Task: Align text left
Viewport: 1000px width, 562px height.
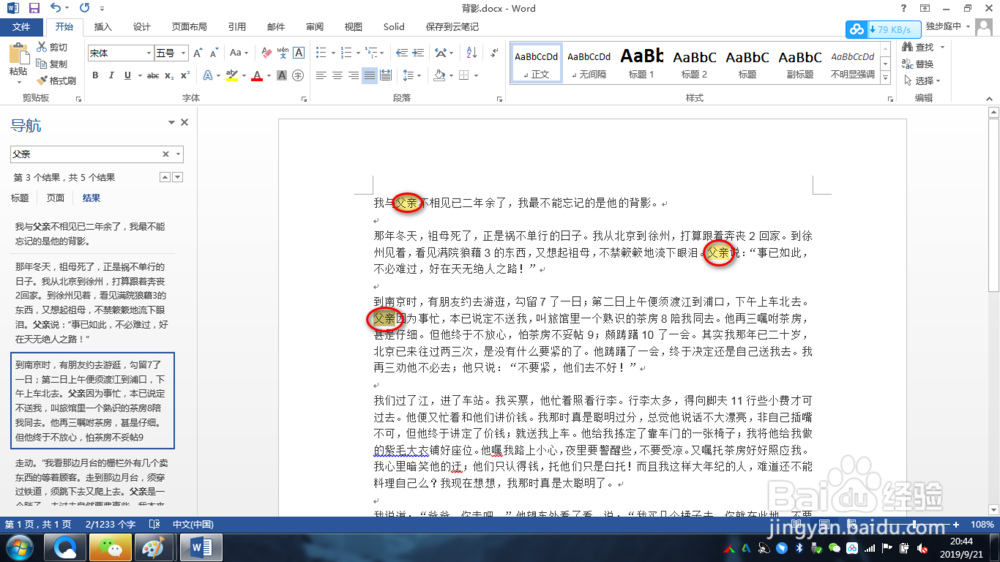Action: (x=321, y=75)
